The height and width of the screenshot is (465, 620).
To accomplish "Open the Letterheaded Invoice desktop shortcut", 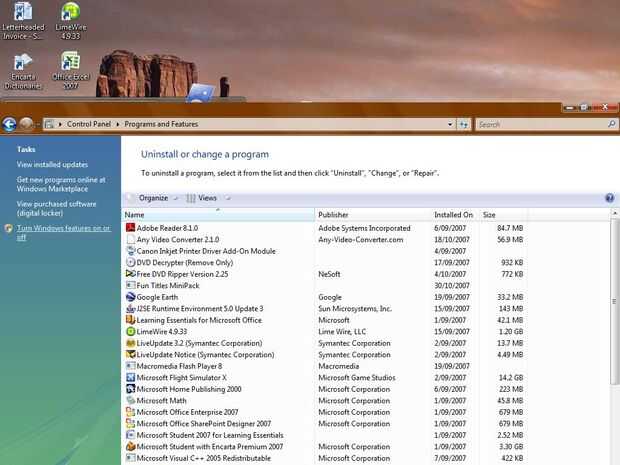I will [x=23, y=21].
